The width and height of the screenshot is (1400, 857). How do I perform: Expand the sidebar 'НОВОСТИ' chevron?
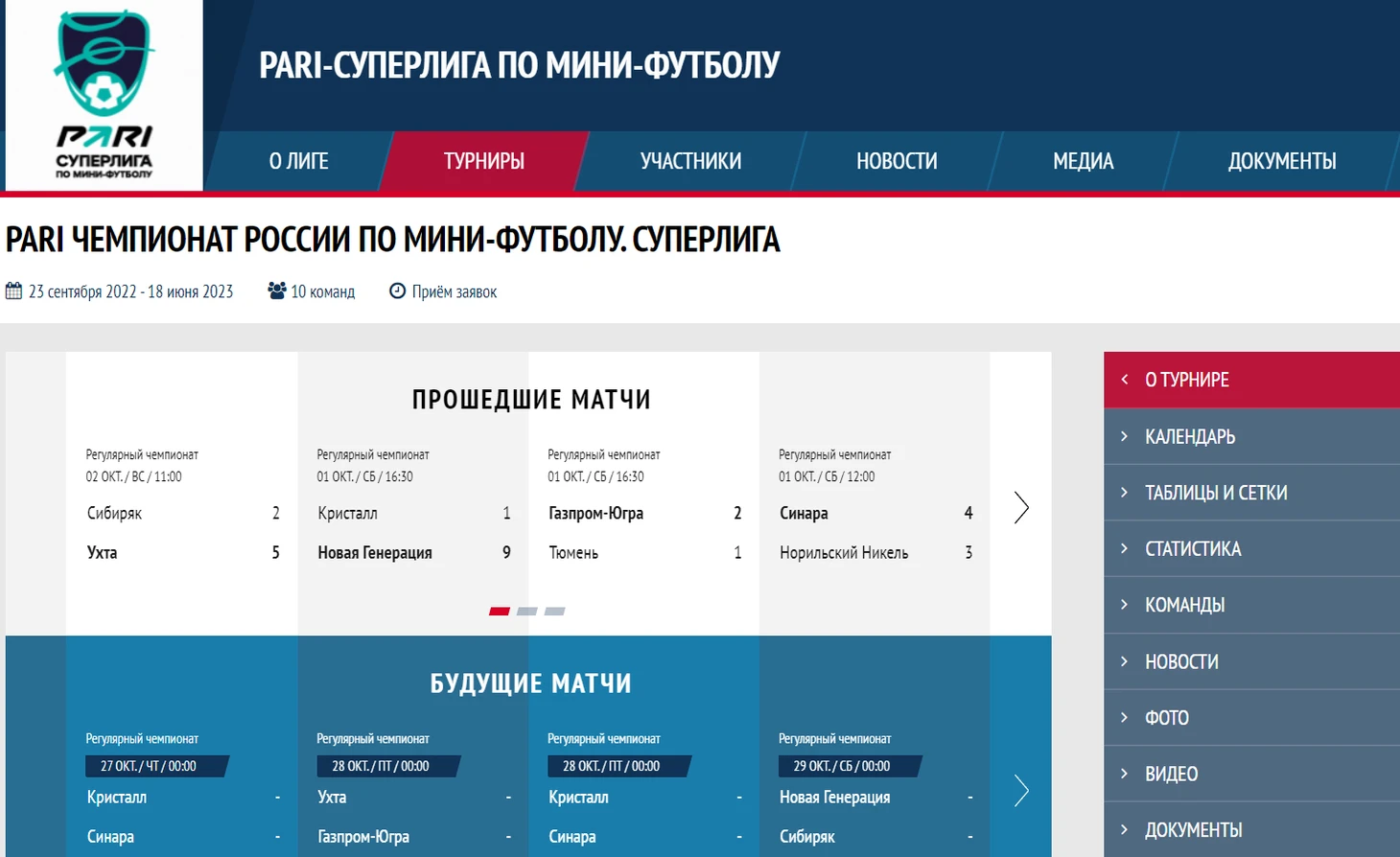[1125, 660]
